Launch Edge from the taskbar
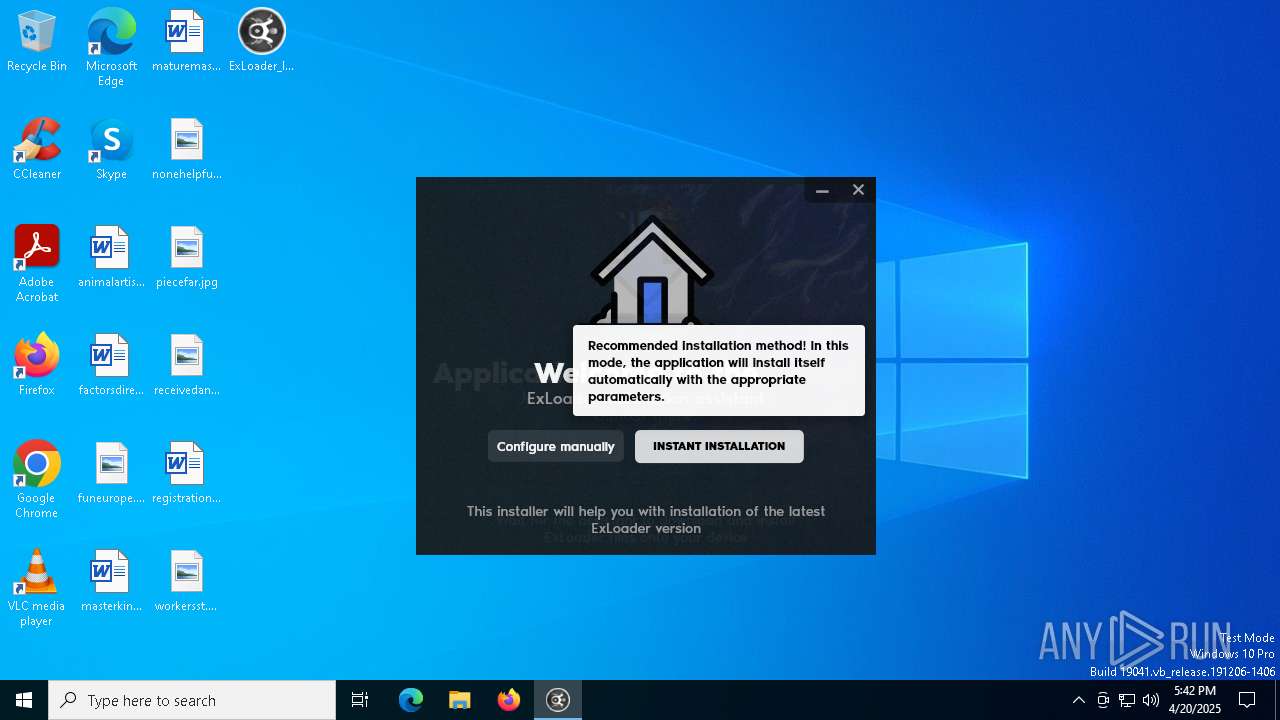This screenshot has height=720, width=1280. [411, 700]
